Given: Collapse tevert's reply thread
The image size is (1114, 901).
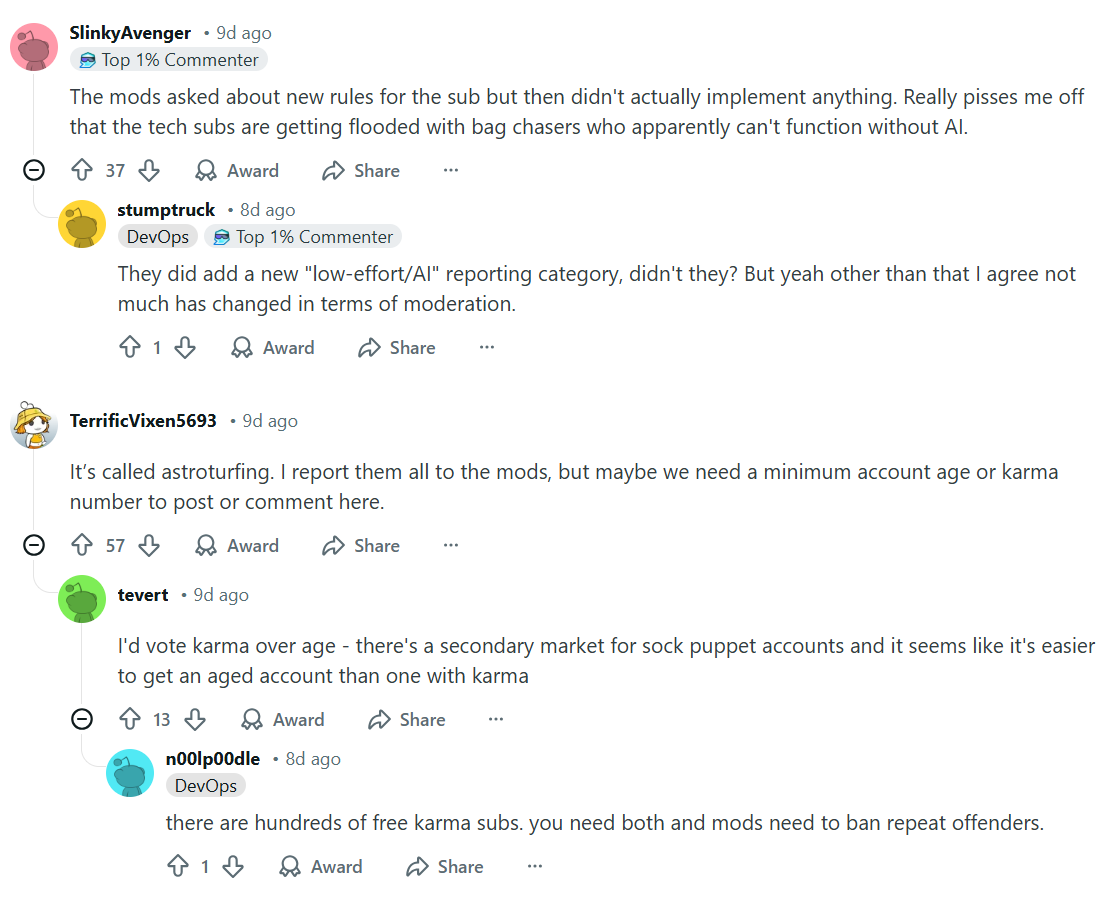Looking at the screenshot, I should click(x=81, y=719).
